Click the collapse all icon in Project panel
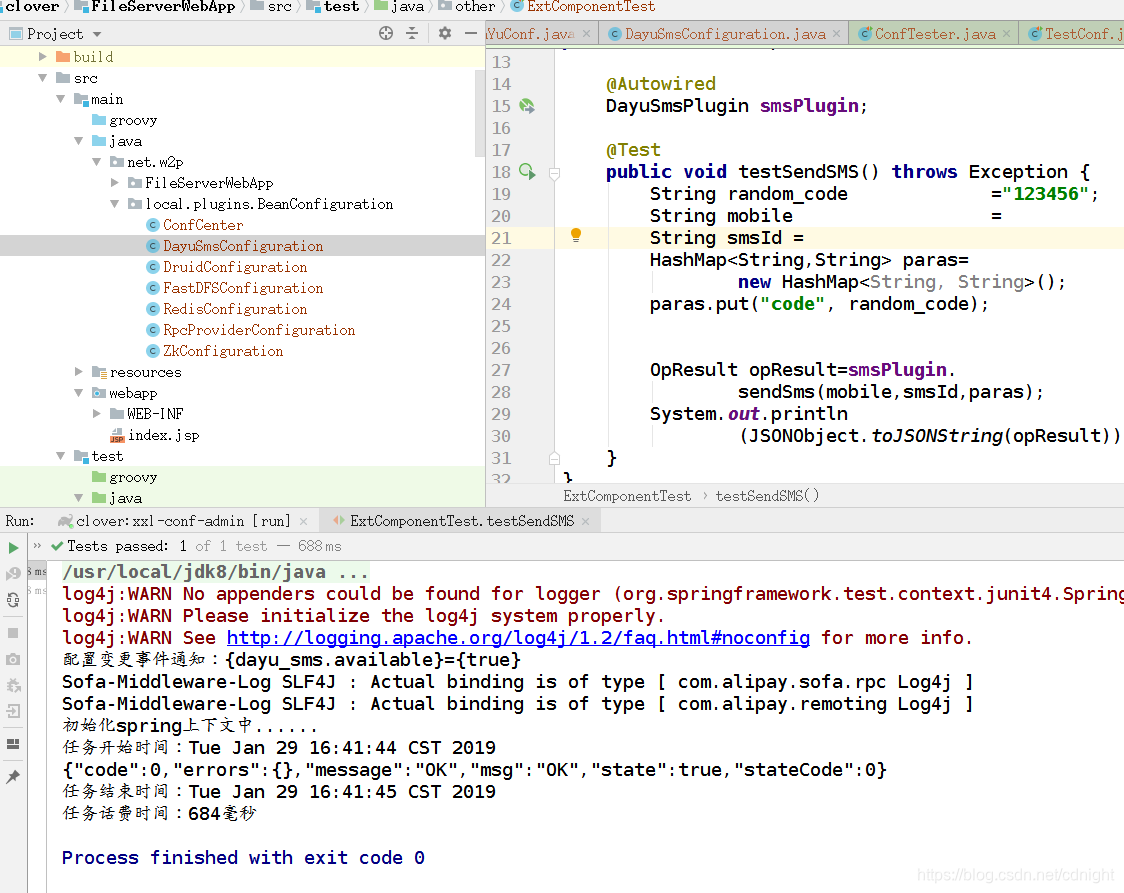 point(412,33)
